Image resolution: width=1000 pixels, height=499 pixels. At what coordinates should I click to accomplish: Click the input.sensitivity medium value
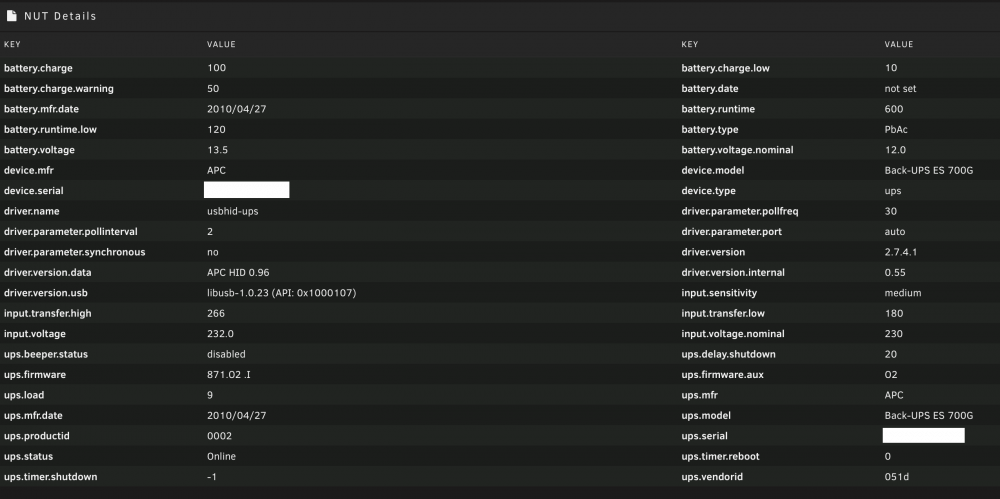pyautogui.click(x=903, y=293)
